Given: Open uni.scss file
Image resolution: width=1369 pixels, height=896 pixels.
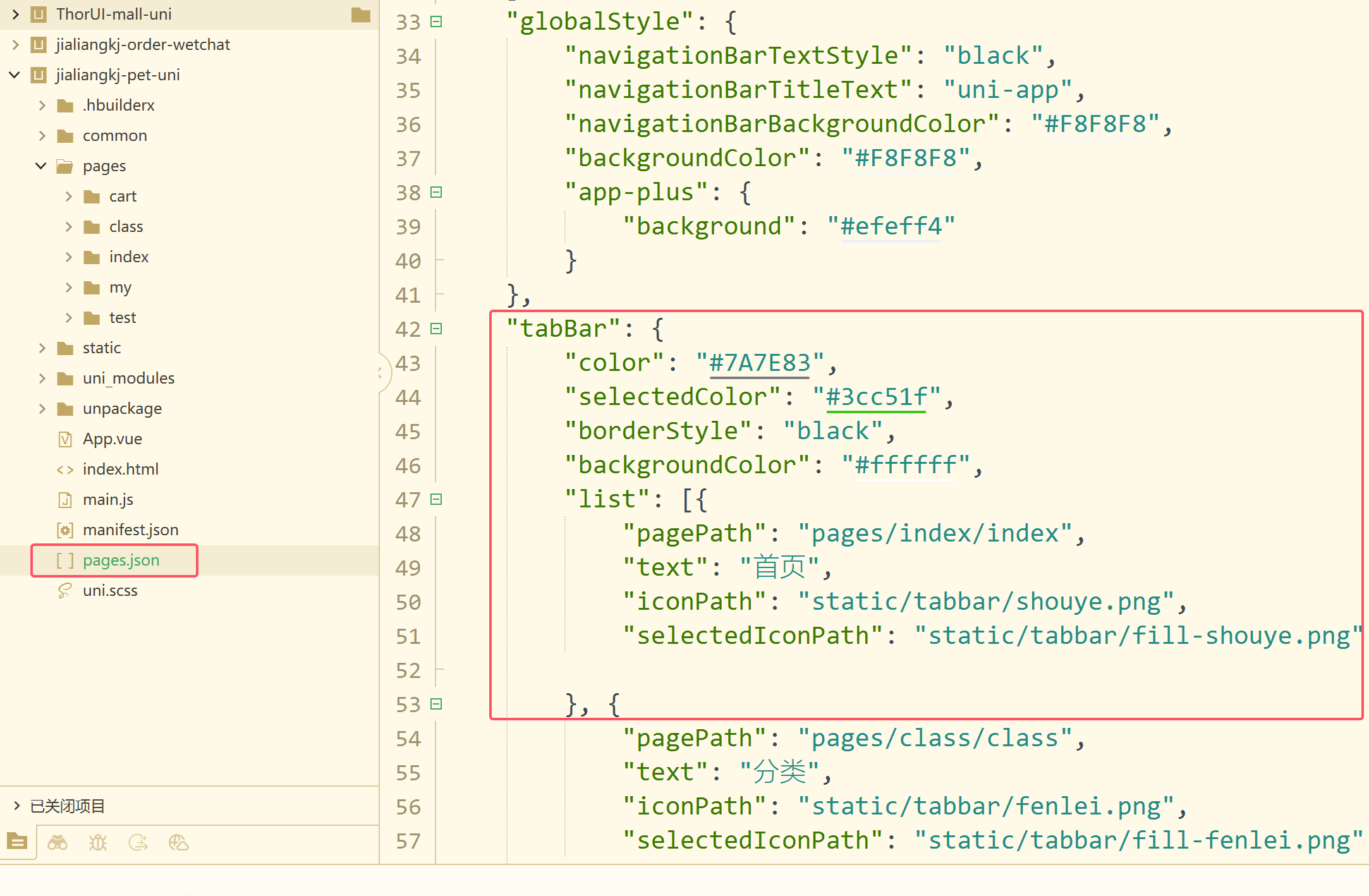Looking at the screenshot, I should [x=110, y=591].
